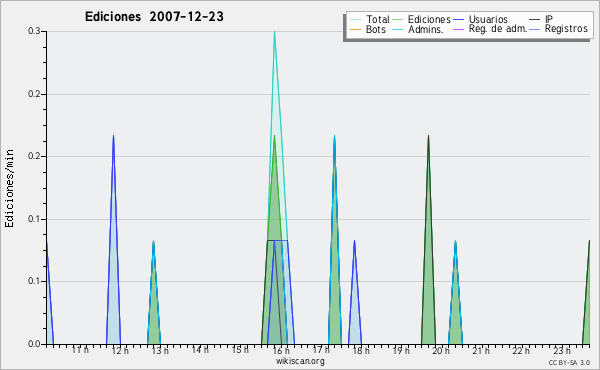Click the CC BY-SA 3.0 license text
Image resolution: width=600 pixels, height=370 pixels.
click(569, 362)
